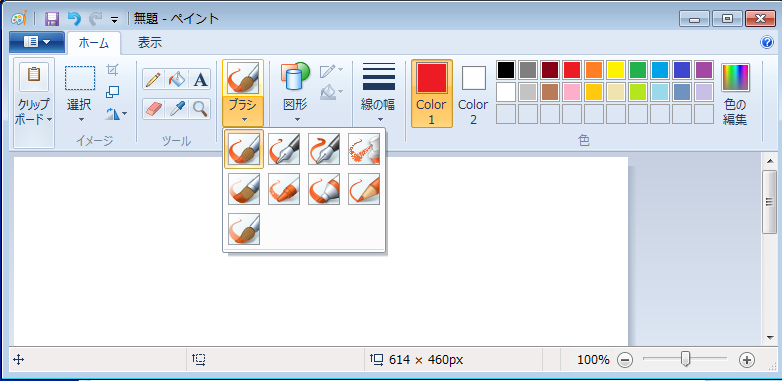Pick the lime green color swatch

pos(638,92)
